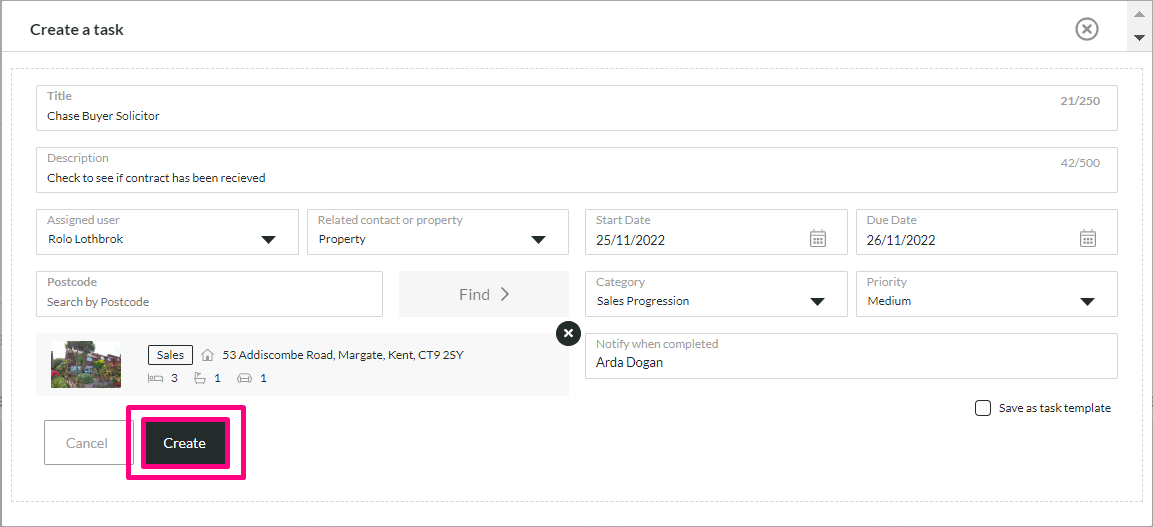Screen dimensions: 1153x527
Task: Click the bathrooms icon on property card
Action: 199,379
